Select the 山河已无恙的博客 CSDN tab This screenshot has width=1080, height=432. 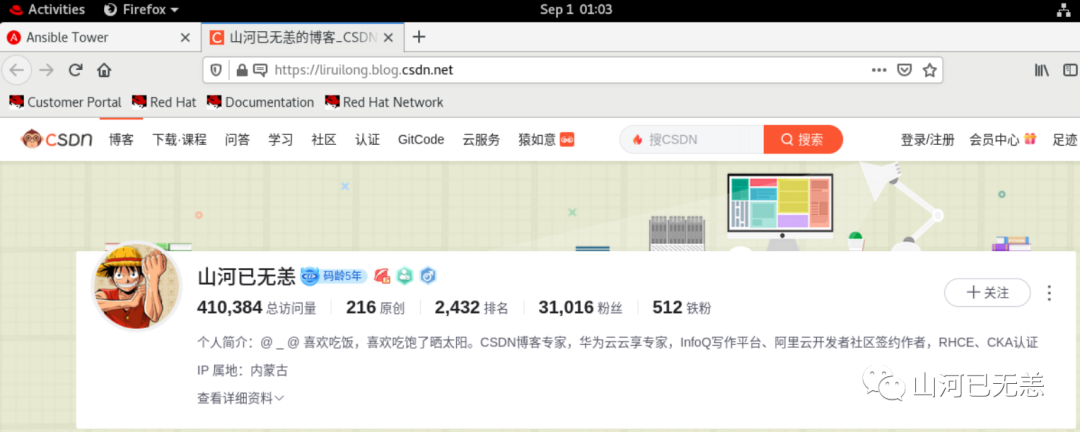click(302, 37)
